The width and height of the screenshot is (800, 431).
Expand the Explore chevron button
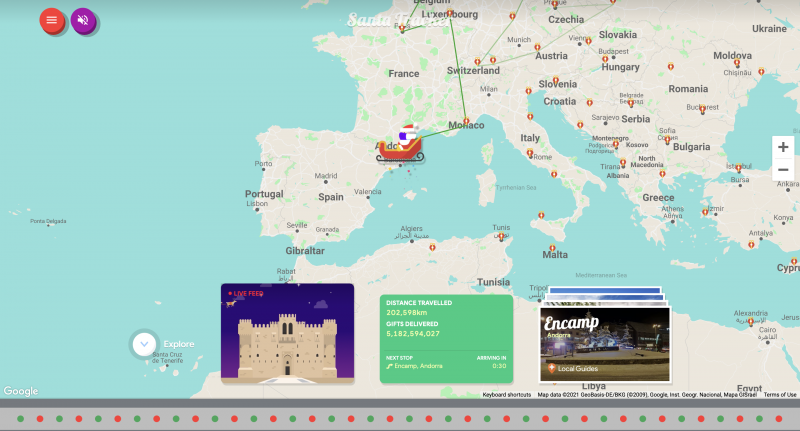(x=144, y=344)
